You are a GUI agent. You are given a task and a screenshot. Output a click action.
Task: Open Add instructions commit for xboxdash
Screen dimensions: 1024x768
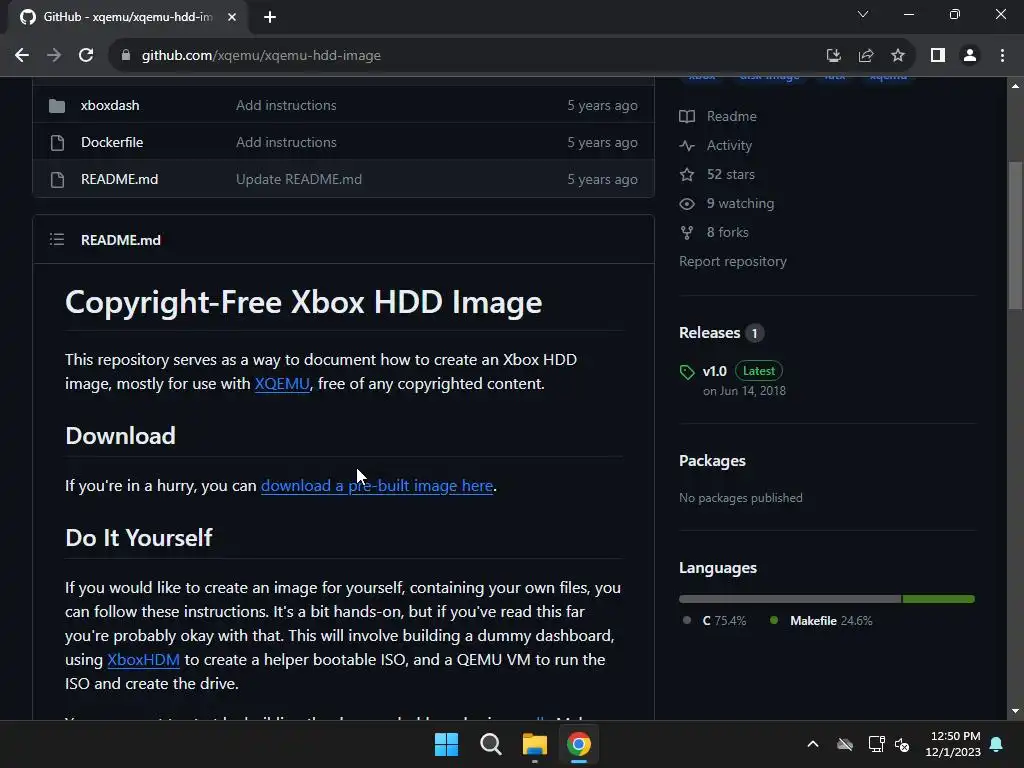tap(286, 105)
